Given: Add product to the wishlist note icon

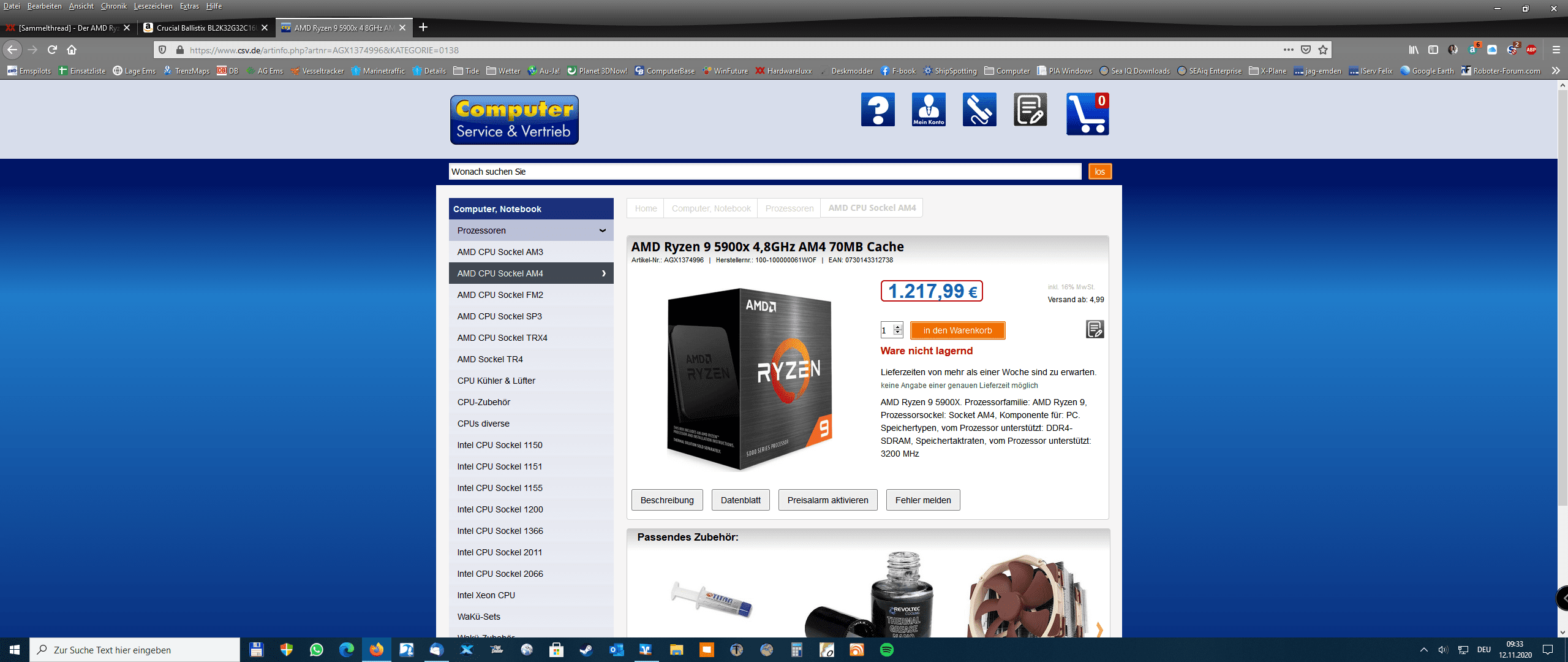Looking at the screenshot, I should 1095,329.
